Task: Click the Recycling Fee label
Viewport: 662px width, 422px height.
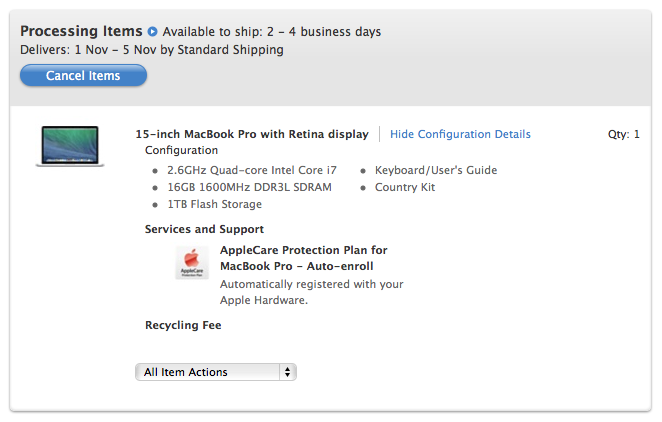Action: click(x=183, y=325)
